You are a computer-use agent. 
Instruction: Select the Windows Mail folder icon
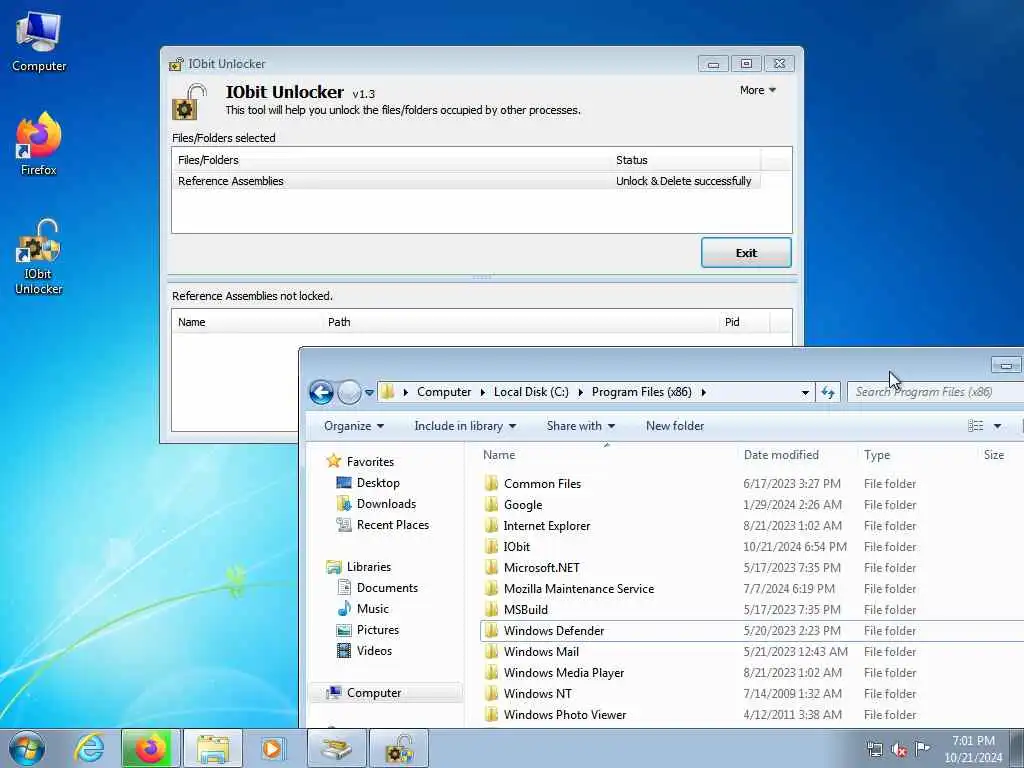coord(492,651)
